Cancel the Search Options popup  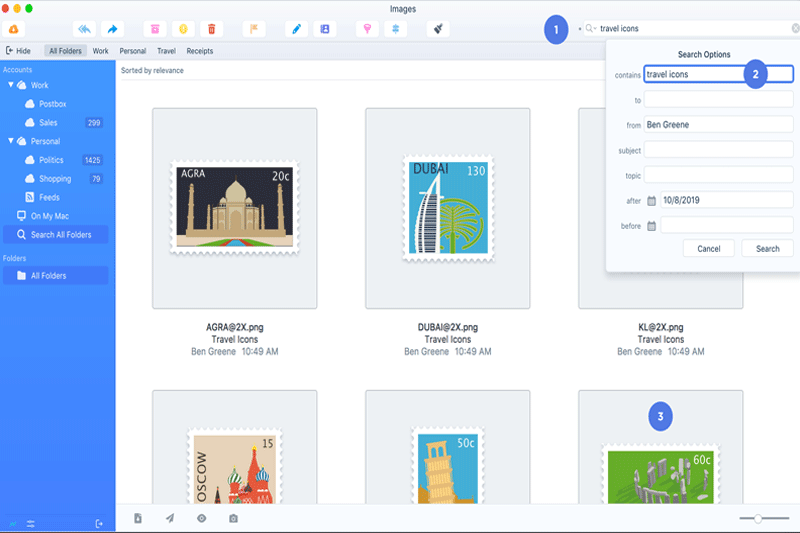[x=708, y=248]
